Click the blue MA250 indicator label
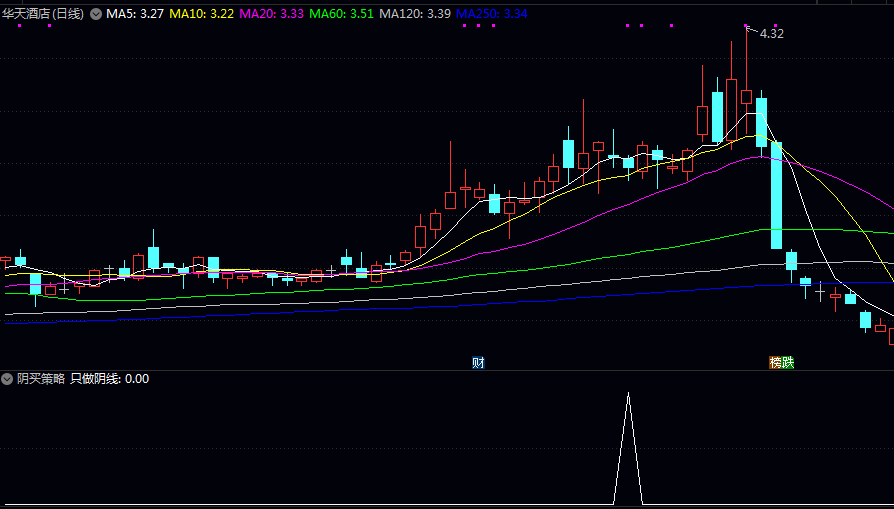The height and width of the screenshot is (509, 894). point(491,14)
